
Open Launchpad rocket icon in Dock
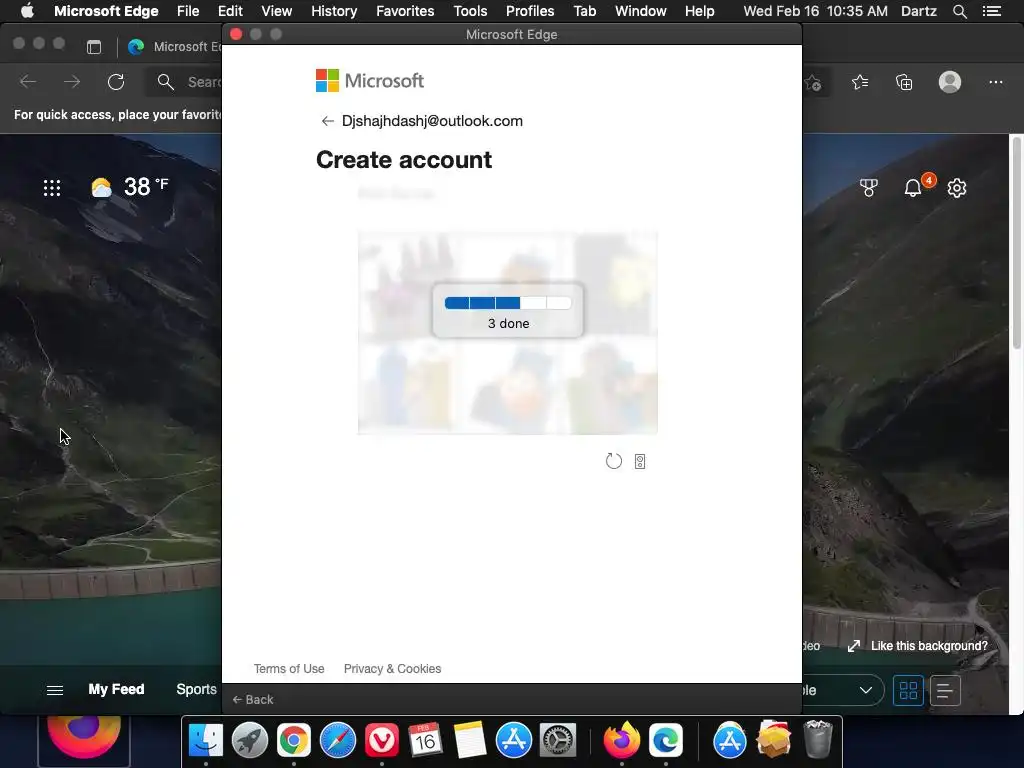pyautogui.click(x=249, y=740)
